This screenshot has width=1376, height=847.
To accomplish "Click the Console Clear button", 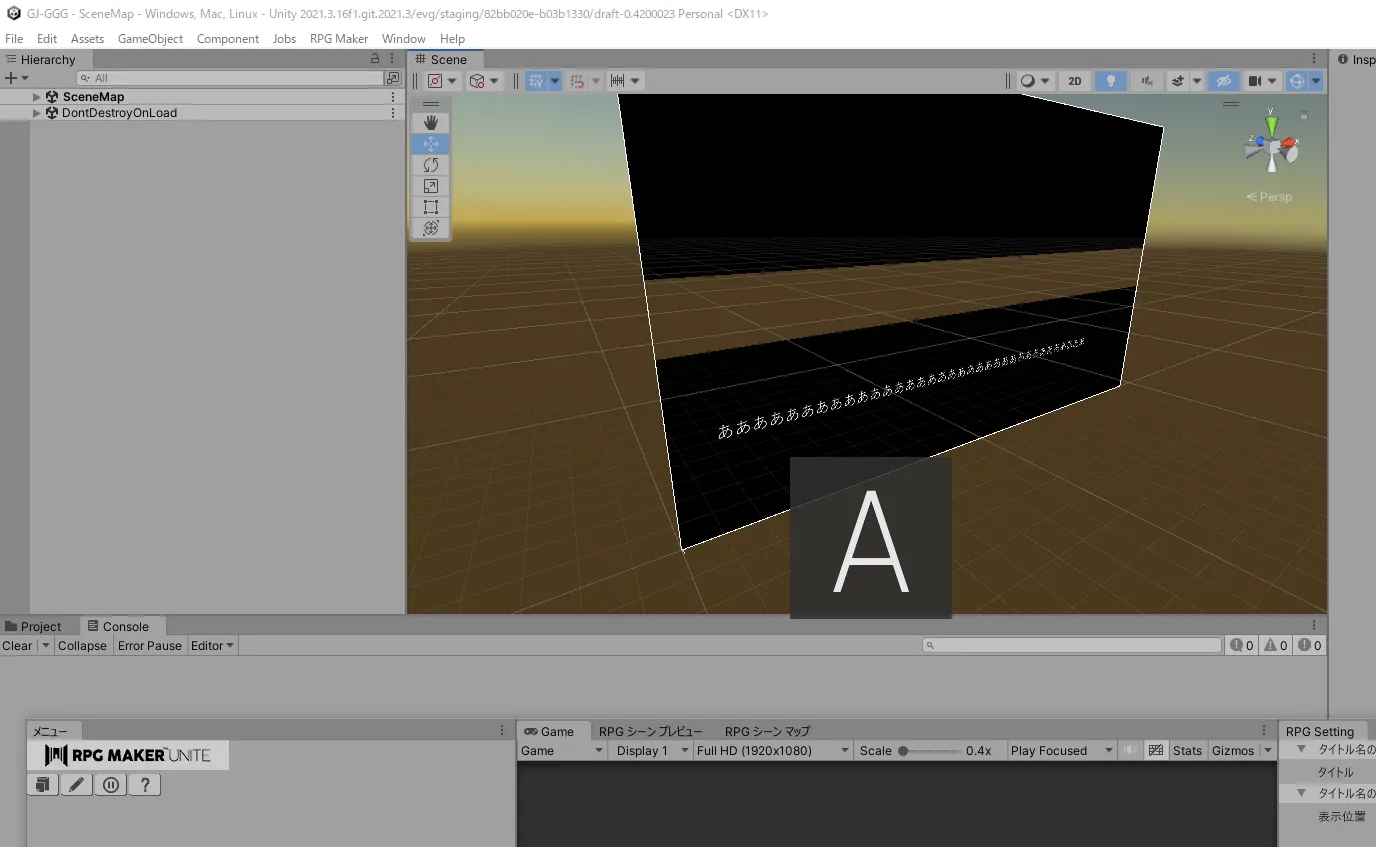I will [17, 646].
